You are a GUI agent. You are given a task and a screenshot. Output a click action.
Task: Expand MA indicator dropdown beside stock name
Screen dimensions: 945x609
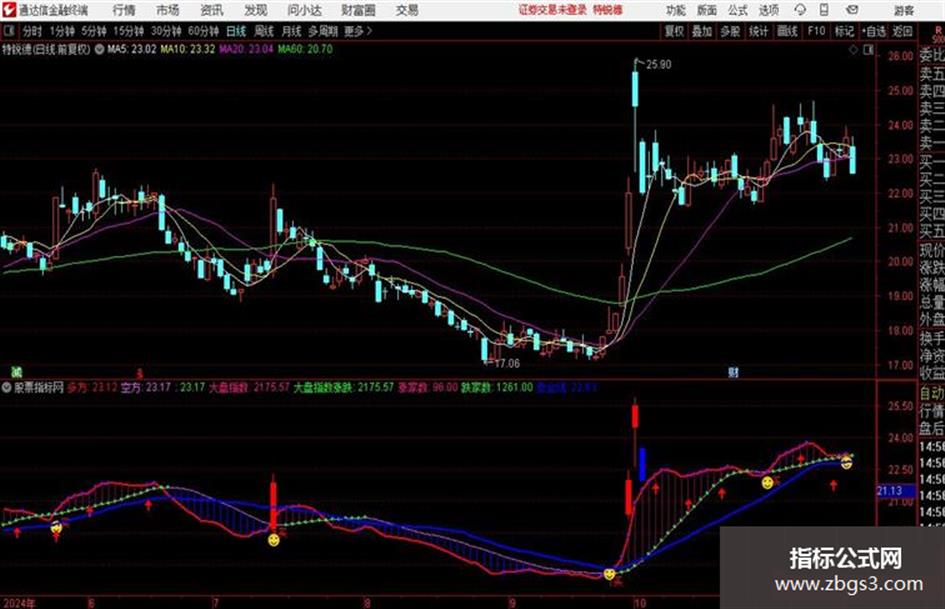(99, 49)
